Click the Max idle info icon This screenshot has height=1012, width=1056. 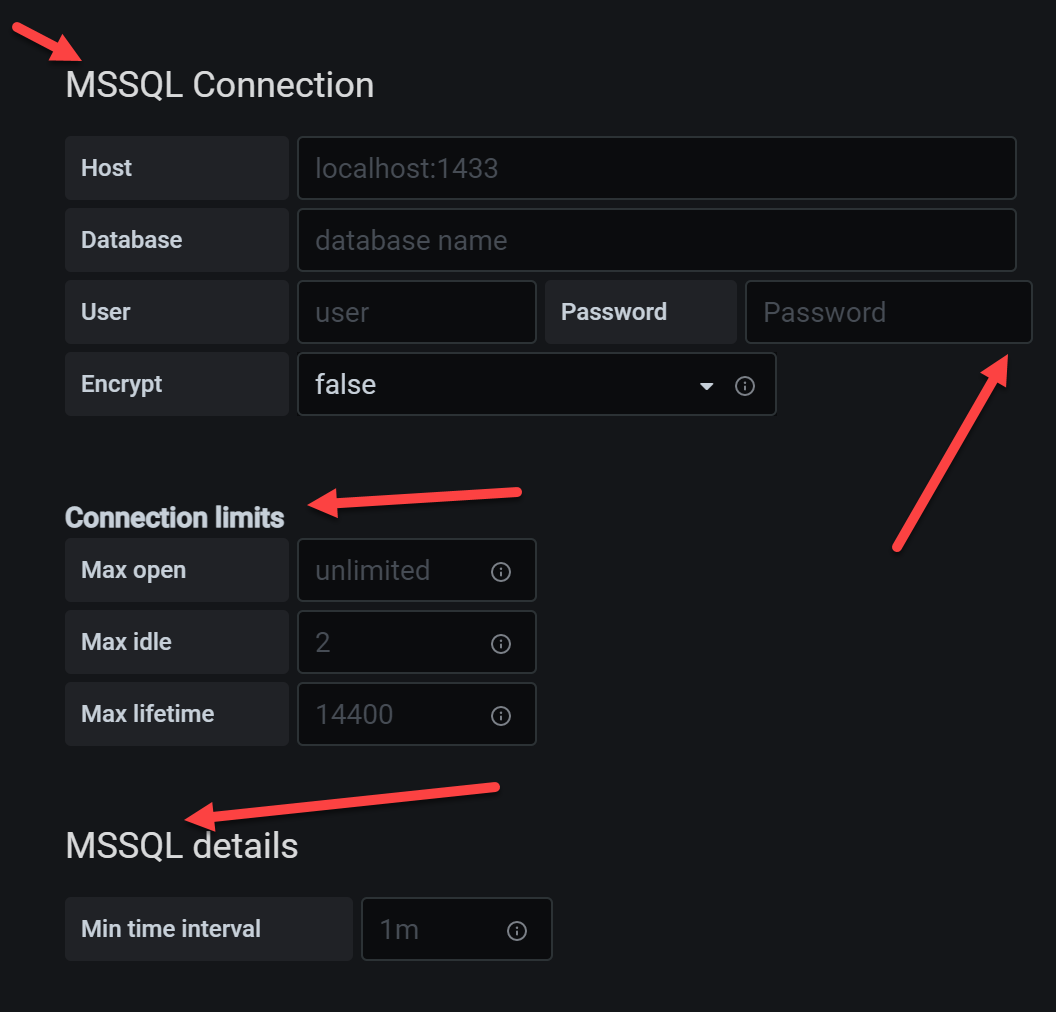500,643
